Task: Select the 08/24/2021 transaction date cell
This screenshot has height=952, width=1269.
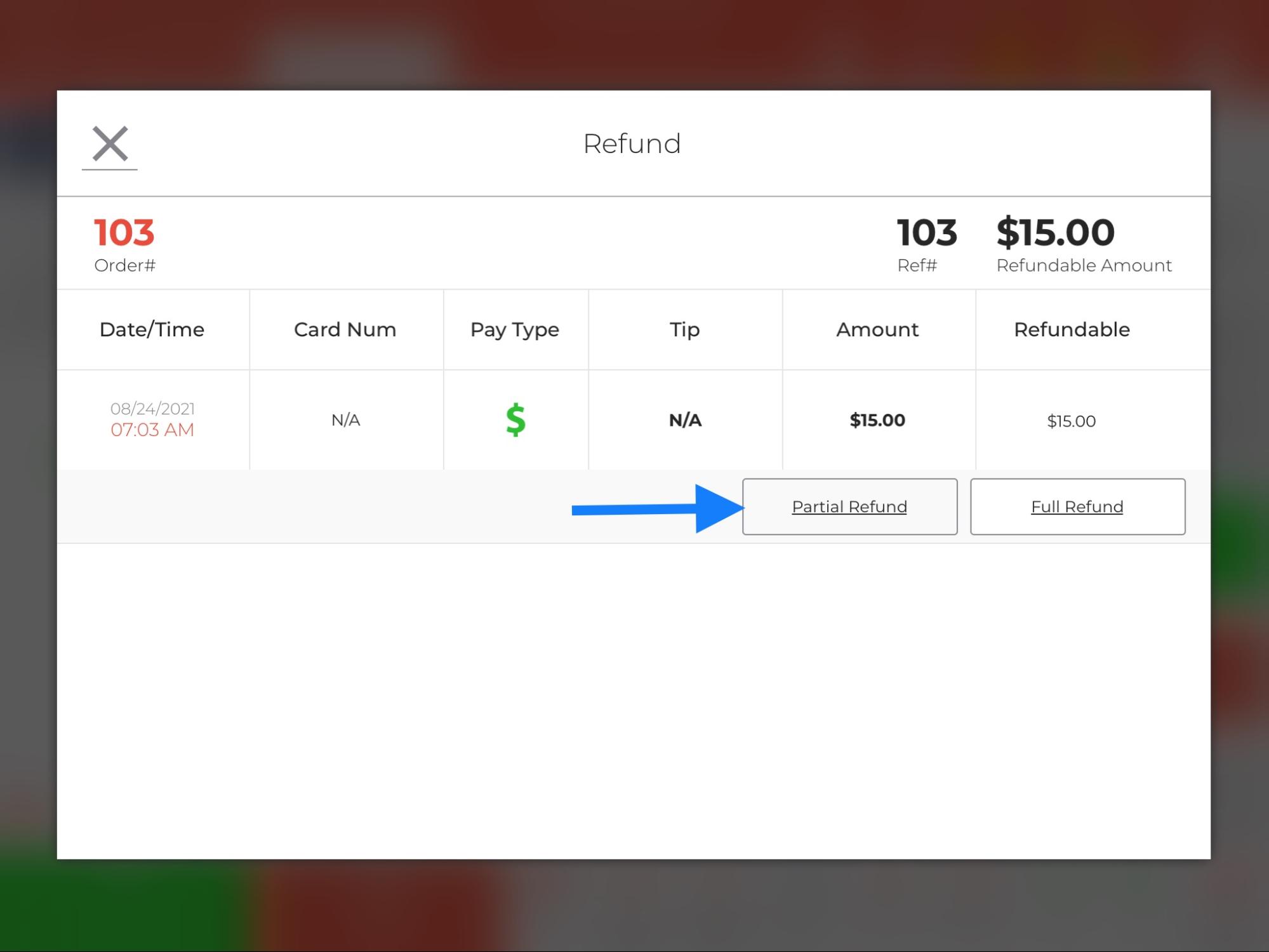Action: coord(152,409)
